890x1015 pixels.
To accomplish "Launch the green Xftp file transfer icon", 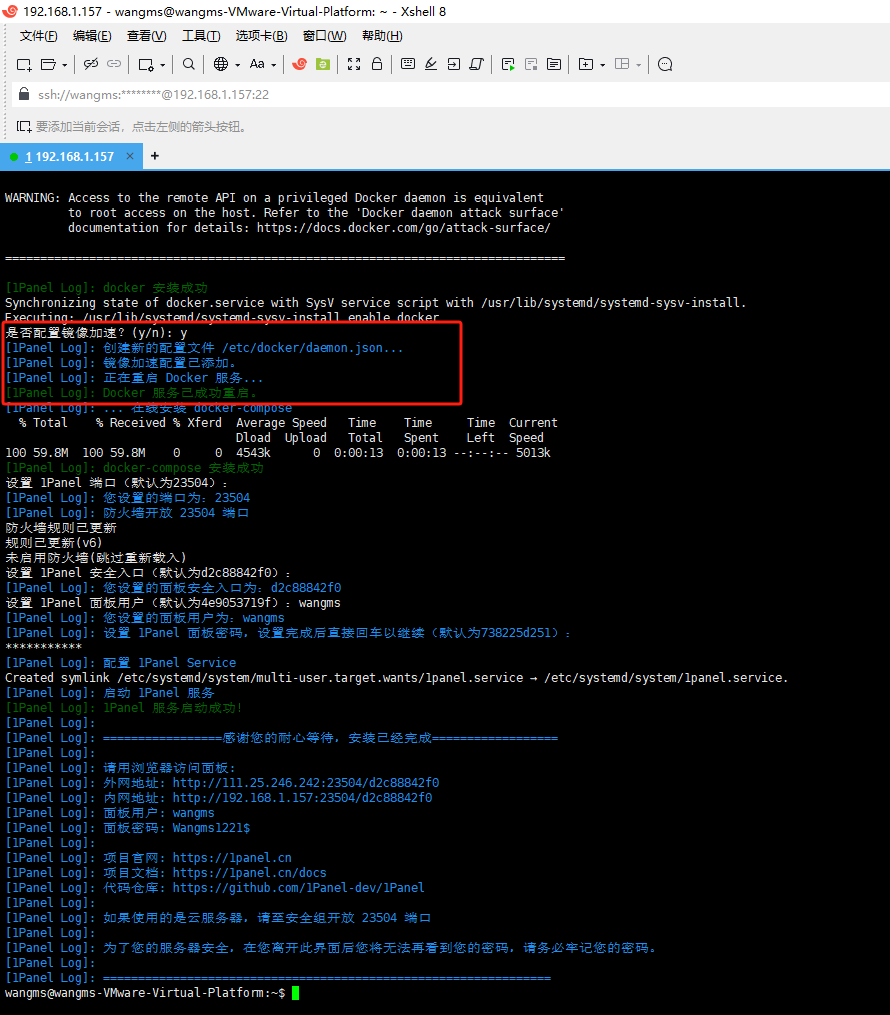I will coord(323,63).
